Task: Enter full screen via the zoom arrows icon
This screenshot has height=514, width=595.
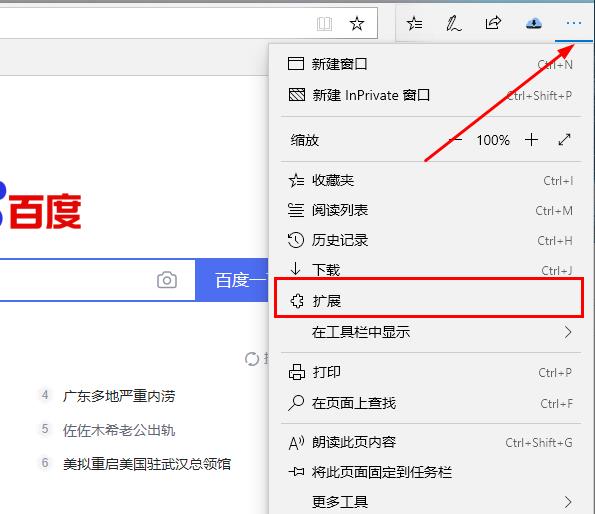Action: pyautogui.click(x=564, y=140)
